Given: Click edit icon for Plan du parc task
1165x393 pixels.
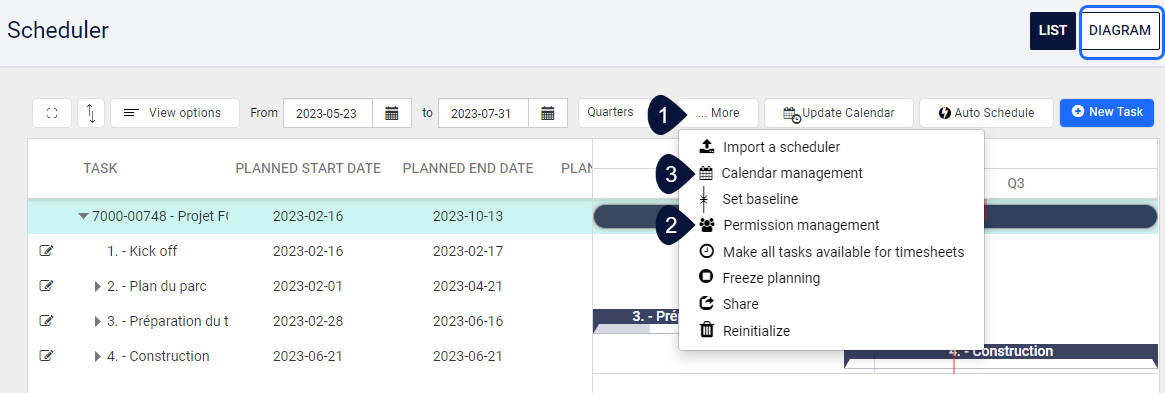Looking at the screenshot, I should tap(46, 286).
